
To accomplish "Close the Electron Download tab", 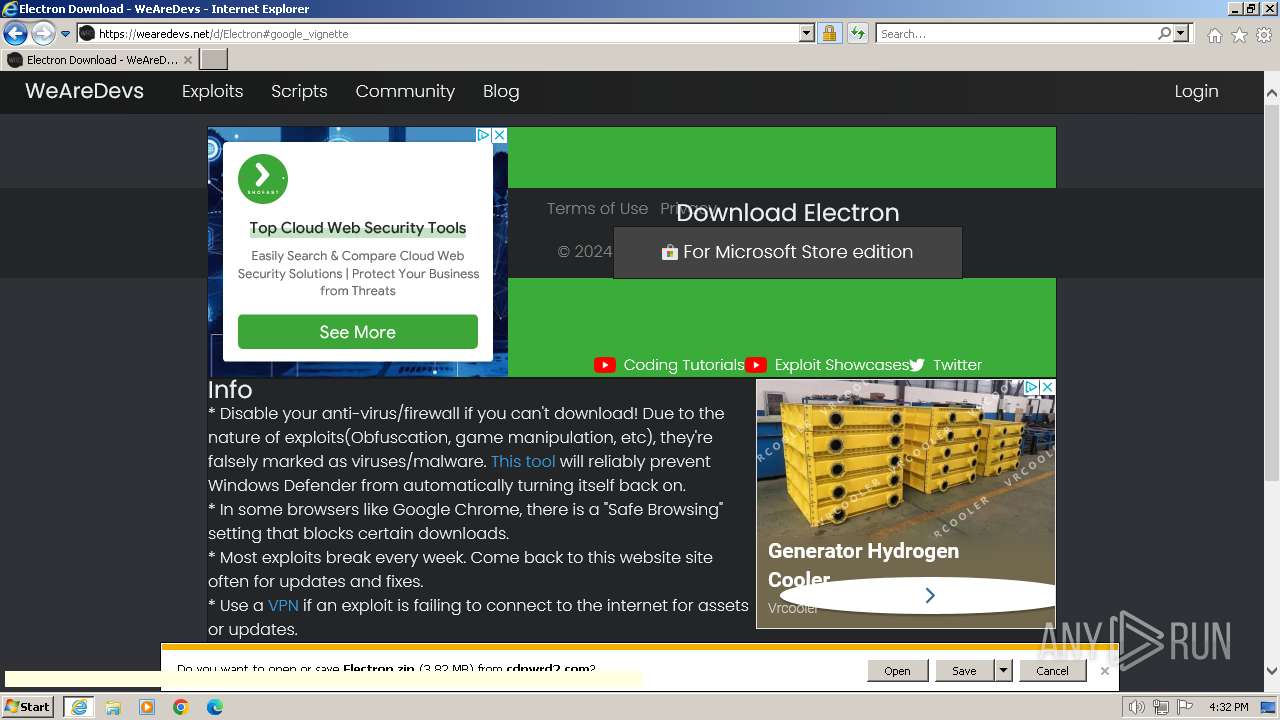I will pyautogui.click(x=188, y=60).
